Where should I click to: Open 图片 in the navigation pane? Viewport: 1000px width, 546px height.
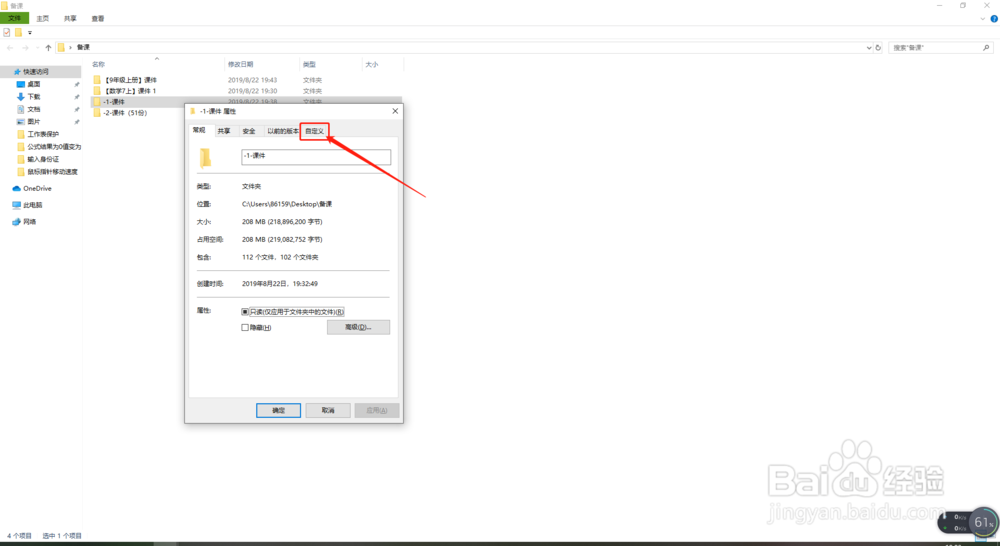coord(33,122)
